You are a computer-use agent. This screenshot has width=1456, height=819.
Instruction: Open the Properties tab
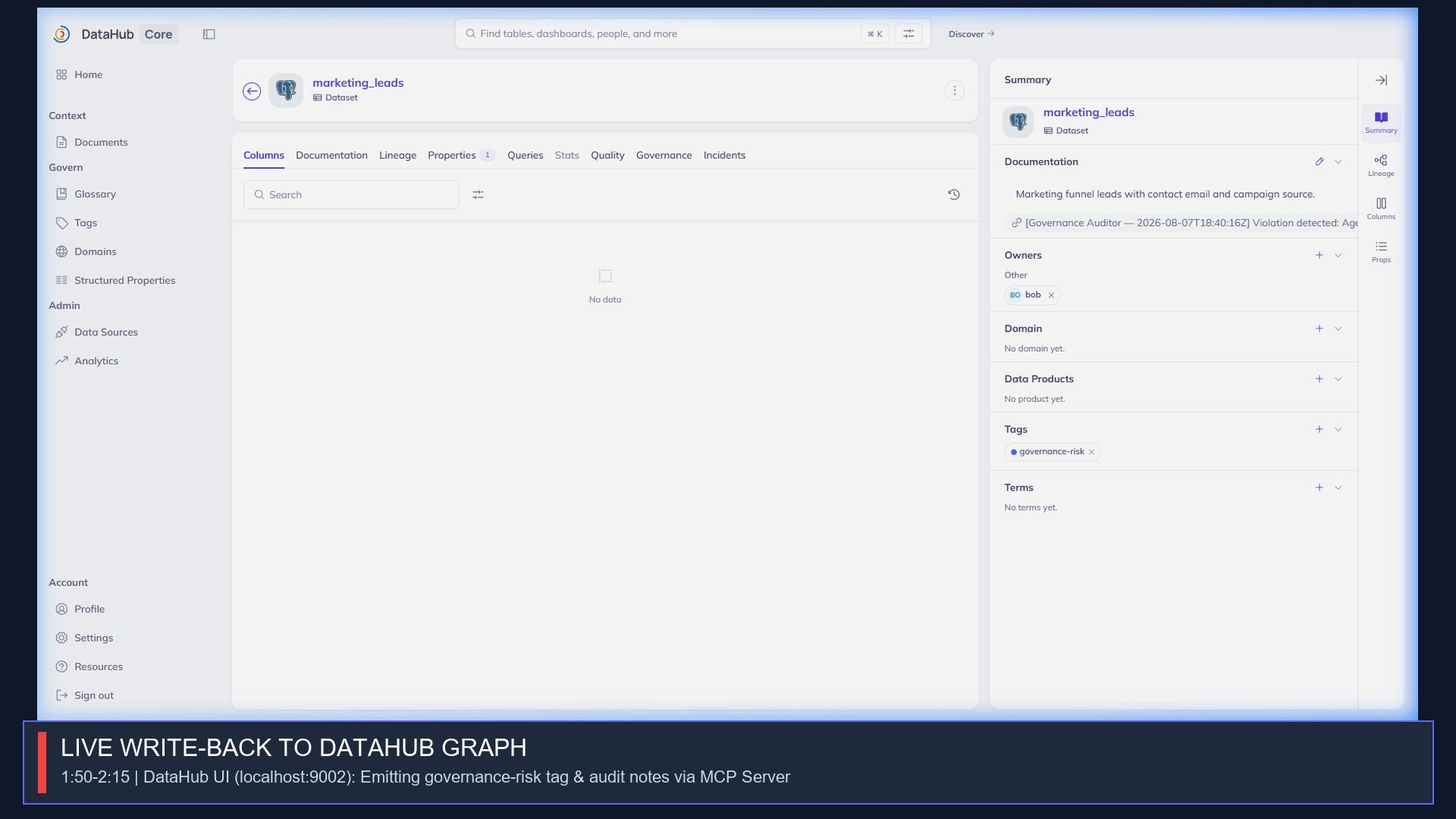(x=461, y=155)
